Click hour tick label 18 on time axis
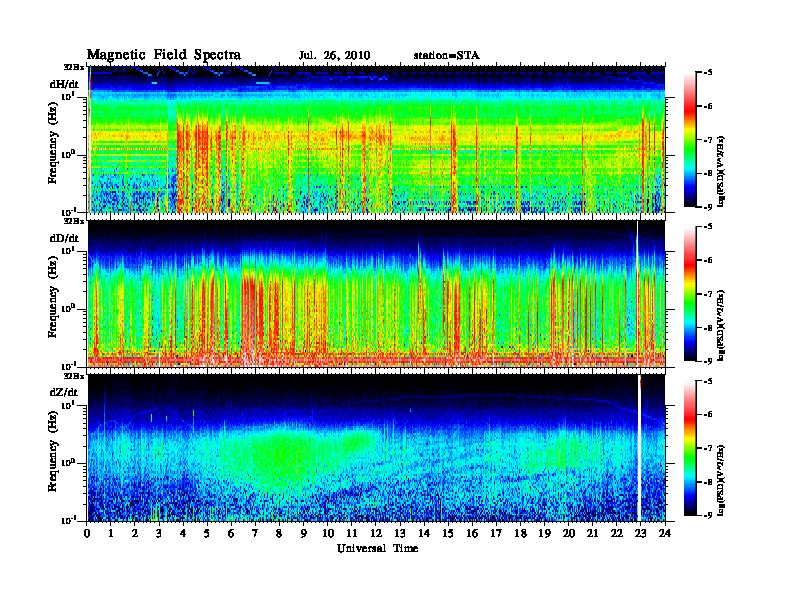792x612 pixels. point(521,534)
